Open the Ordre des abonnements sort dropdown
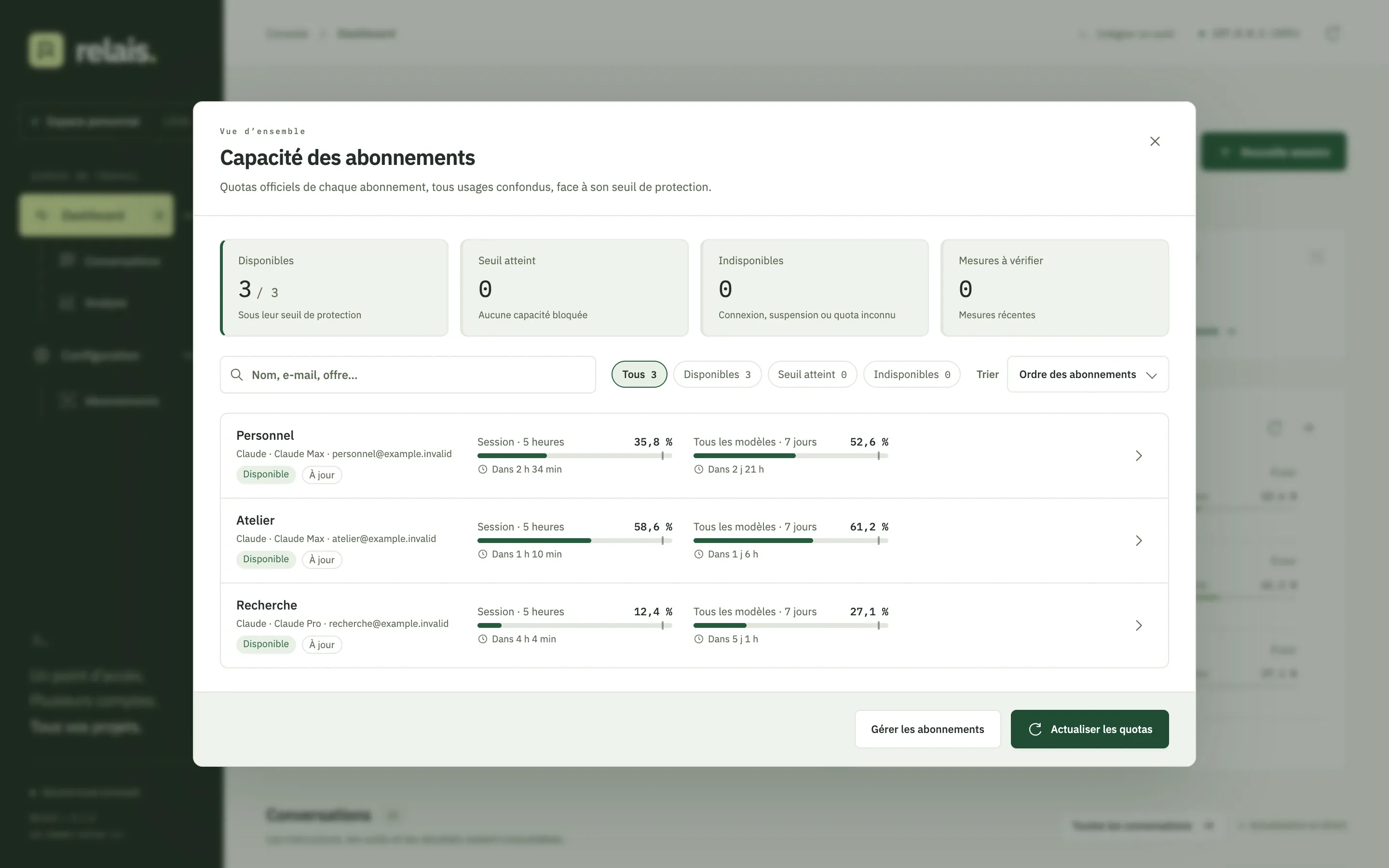This screenshot has width=1389, height=868. click(1088, 374)
